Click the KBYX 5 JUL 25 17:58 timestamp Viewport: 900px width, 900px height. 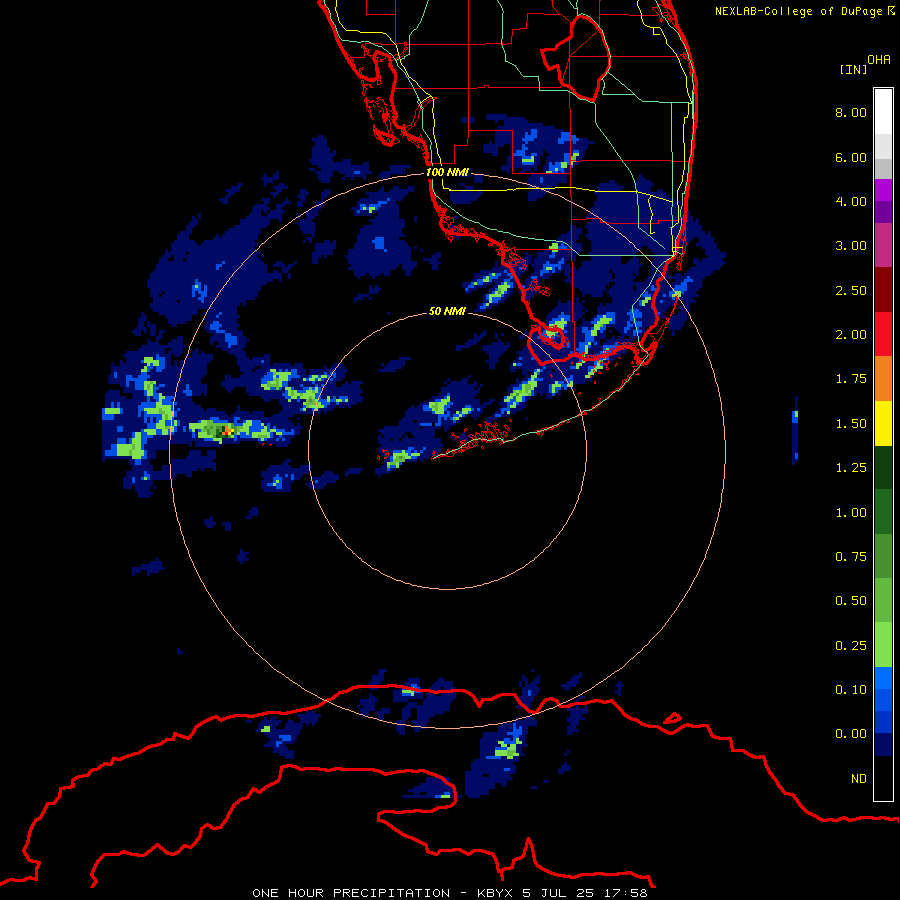tap(562, 893)
